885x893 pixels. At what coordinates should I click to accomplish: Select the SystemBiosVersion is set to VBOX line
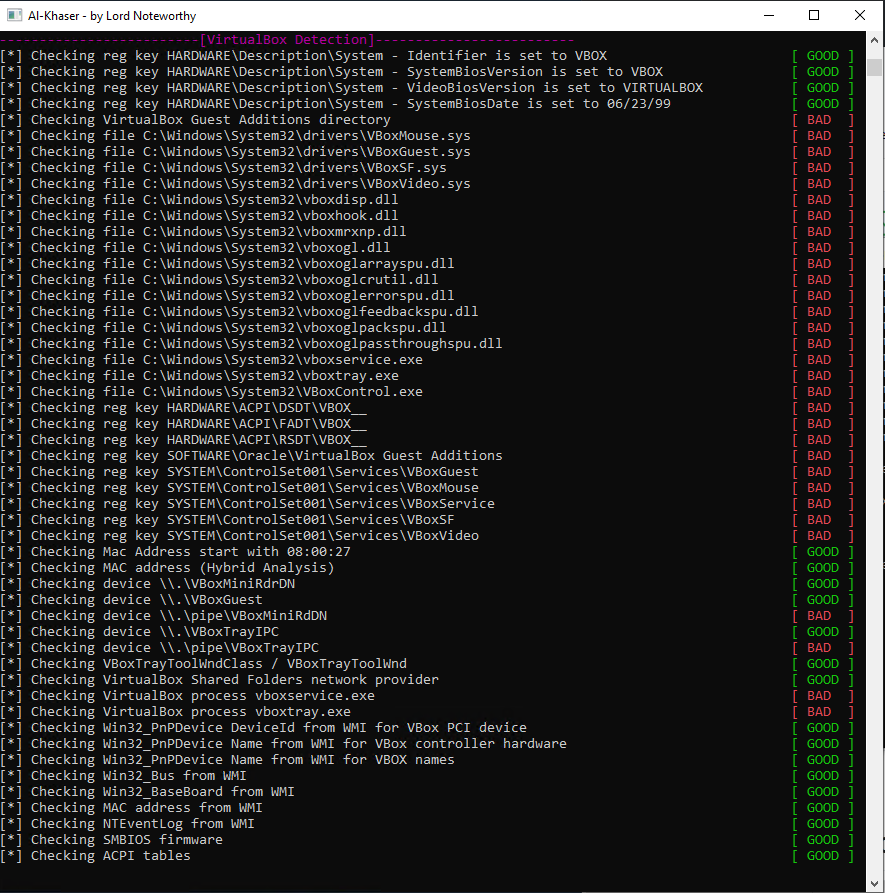pos(427,72)
